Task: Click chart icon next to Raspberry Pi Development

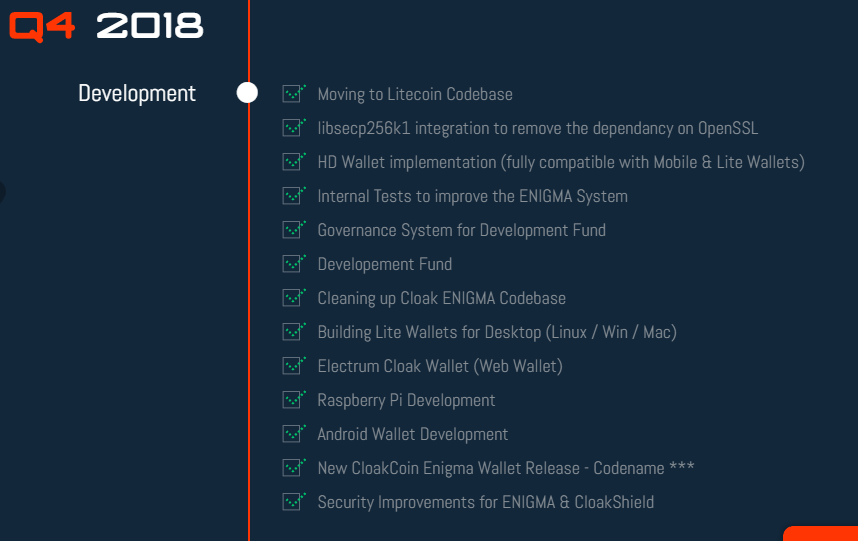Action: (293, 399)
